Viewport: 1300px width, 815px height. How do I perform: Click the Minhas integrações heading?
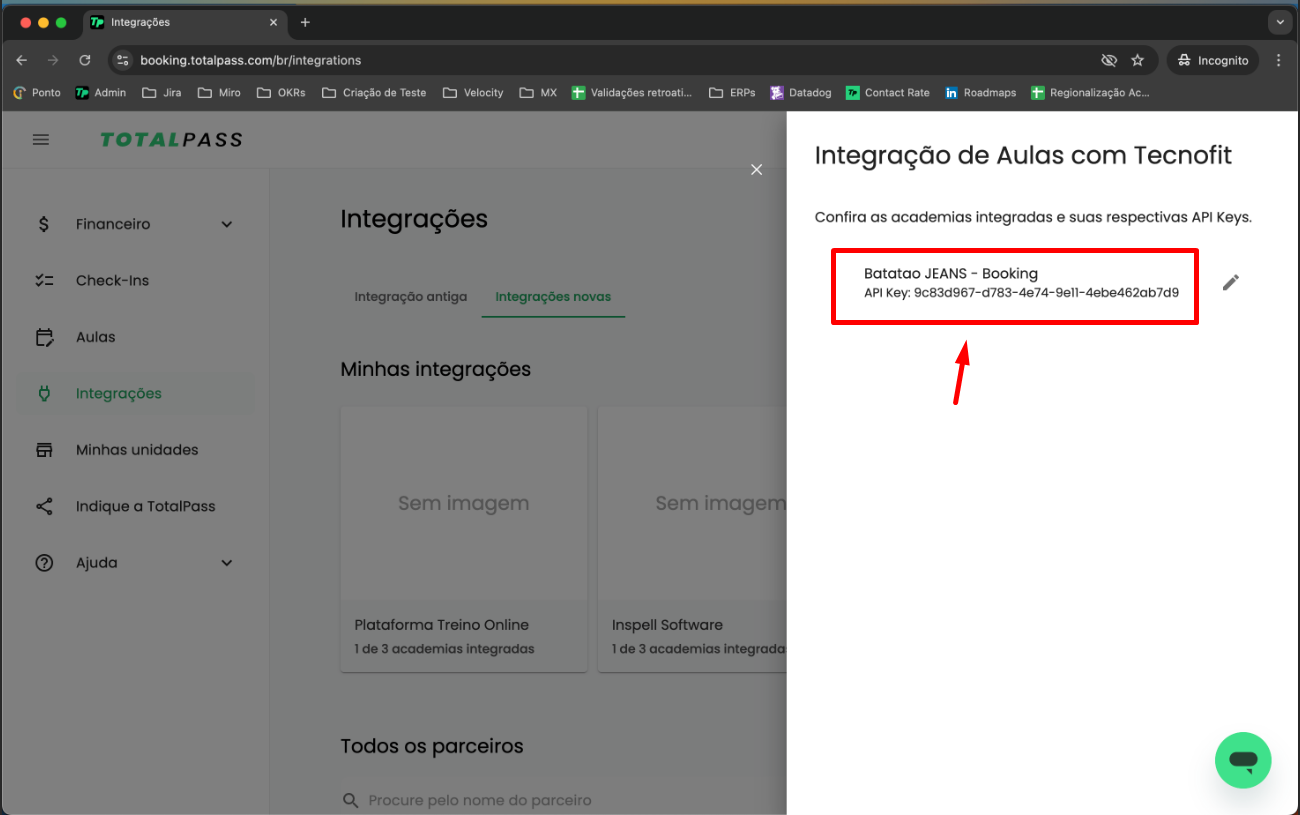click(436, 369)
